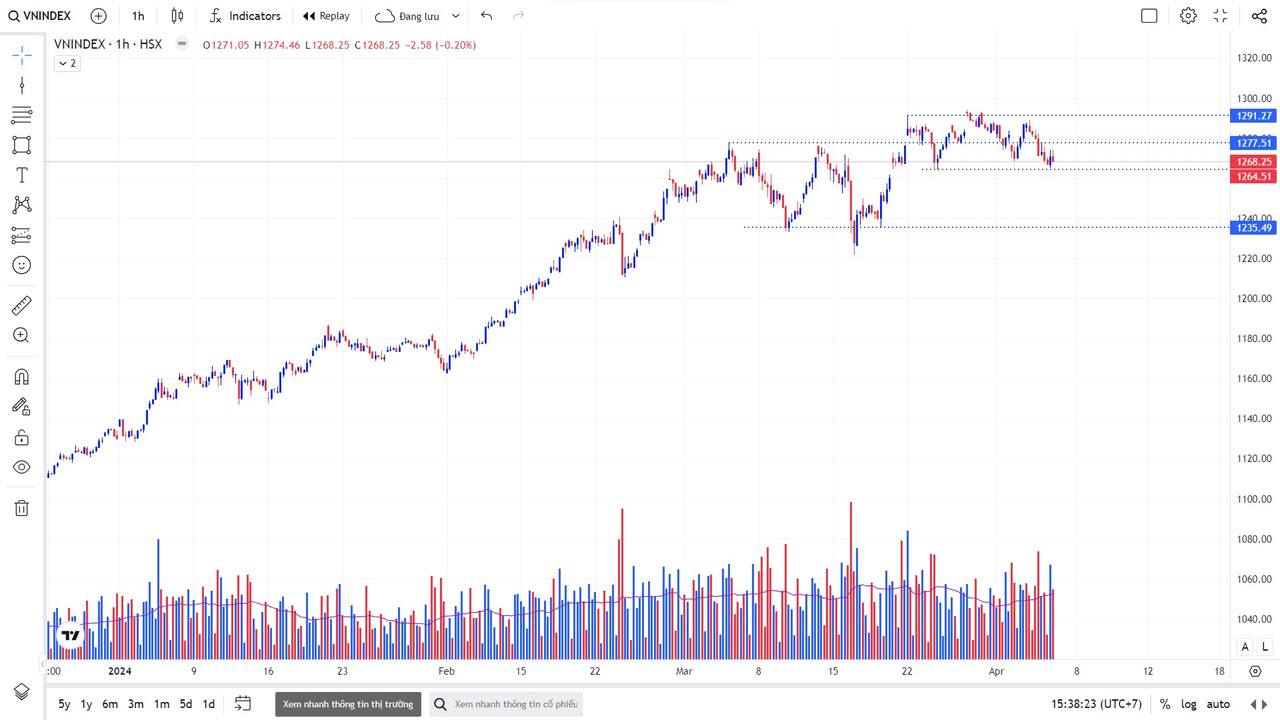Open timezone menu 15:38:23 (UTC+7)

1096,704
